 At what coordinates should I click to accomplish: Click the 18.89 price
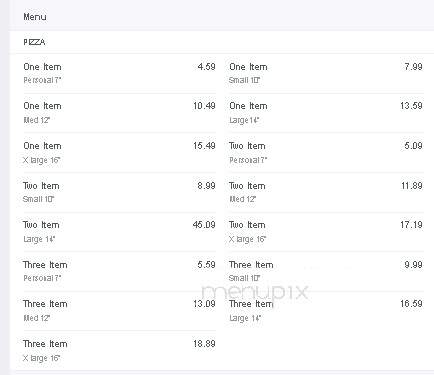[204, 344]
